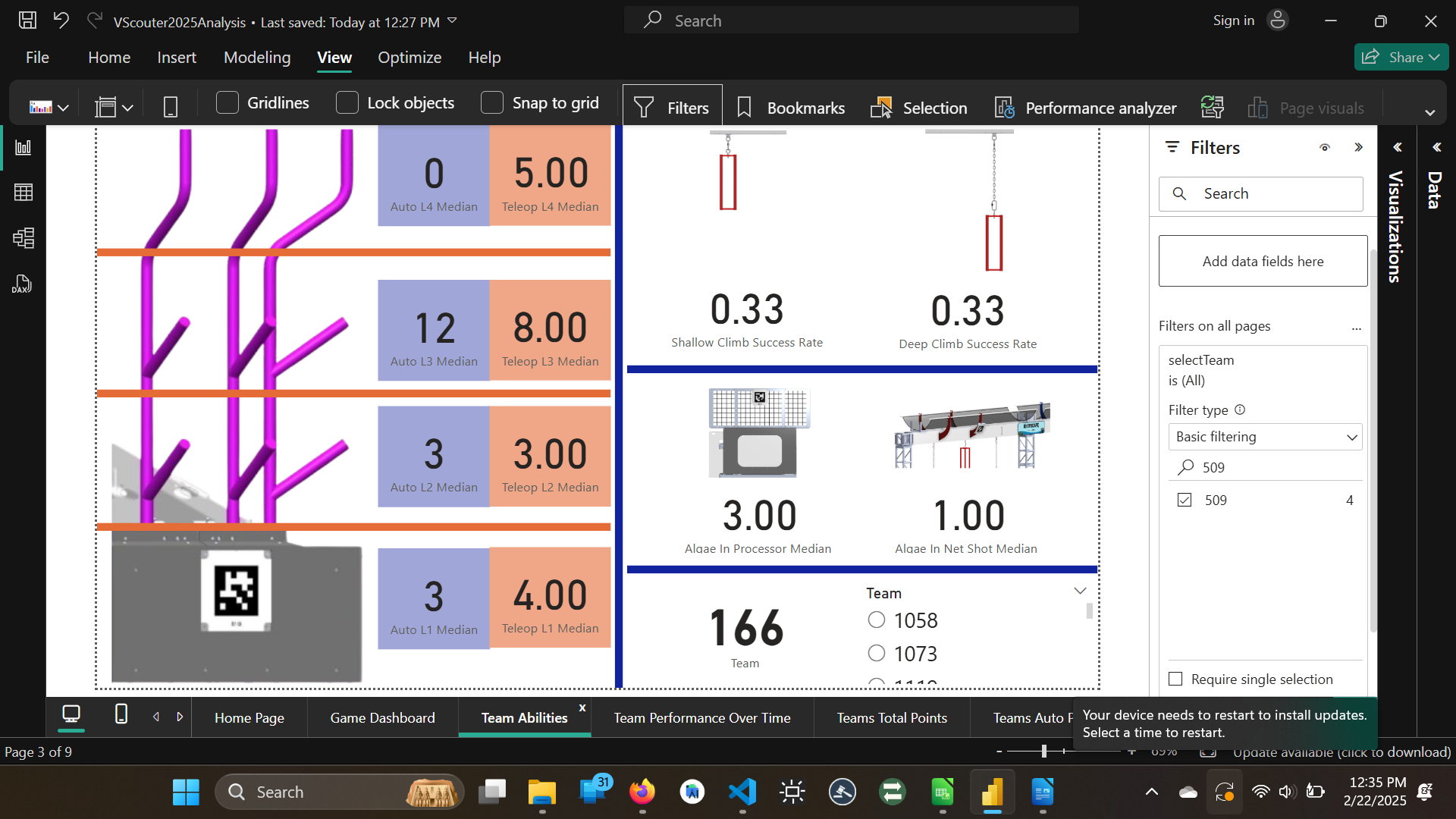Open the DAX query view icon
Viewport: 1456px width, 819px height.
pos(22,284)
